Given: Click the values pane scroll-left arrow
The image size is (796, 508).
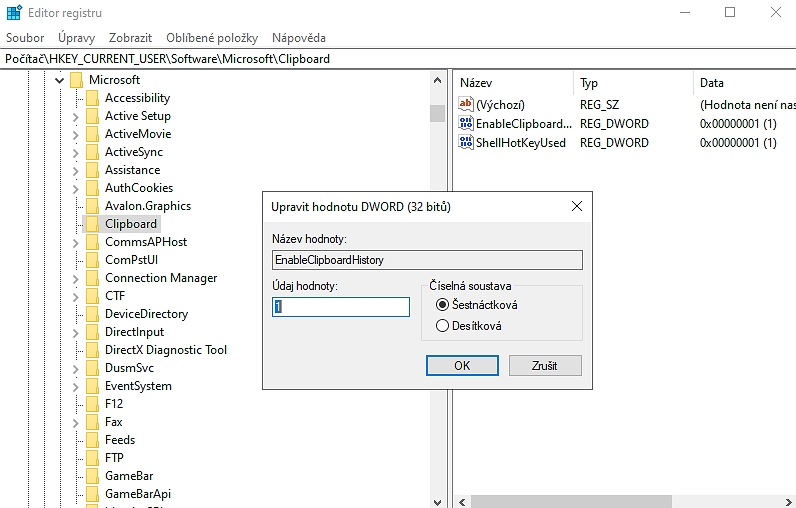Looking at the screenshot, I should point(462,502).
